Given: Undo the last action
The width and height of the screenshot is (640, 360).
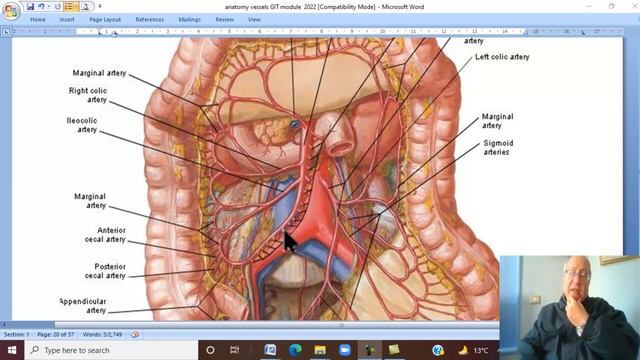Looking at the screenshot, I should tap(41, 7).
